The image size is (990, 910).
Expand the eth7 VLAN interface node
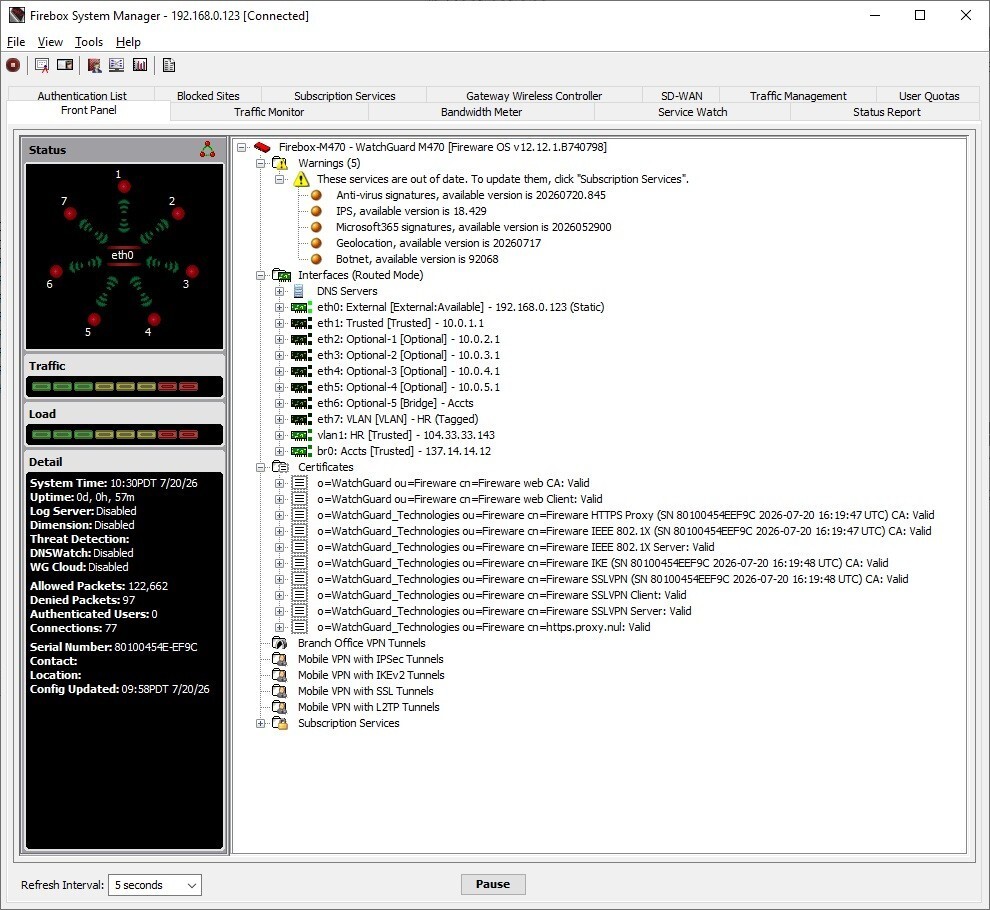[279, 419]
